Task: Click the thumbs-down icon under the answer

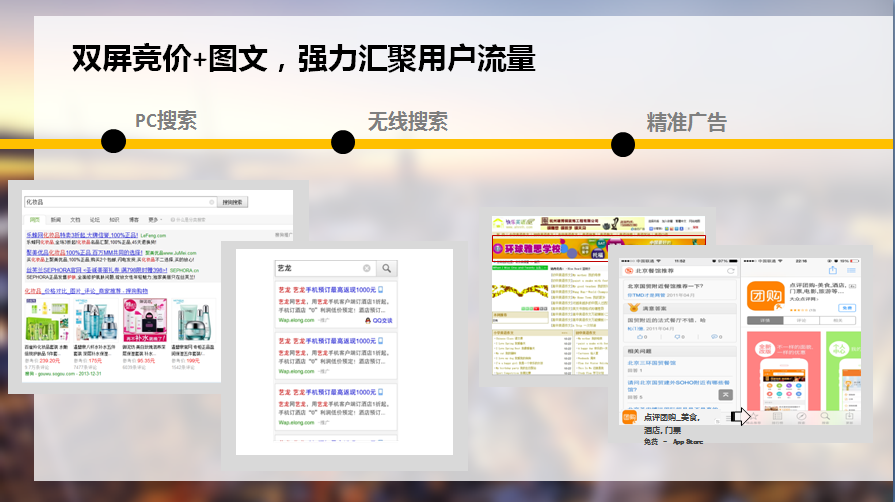Action: coord(680,337)
